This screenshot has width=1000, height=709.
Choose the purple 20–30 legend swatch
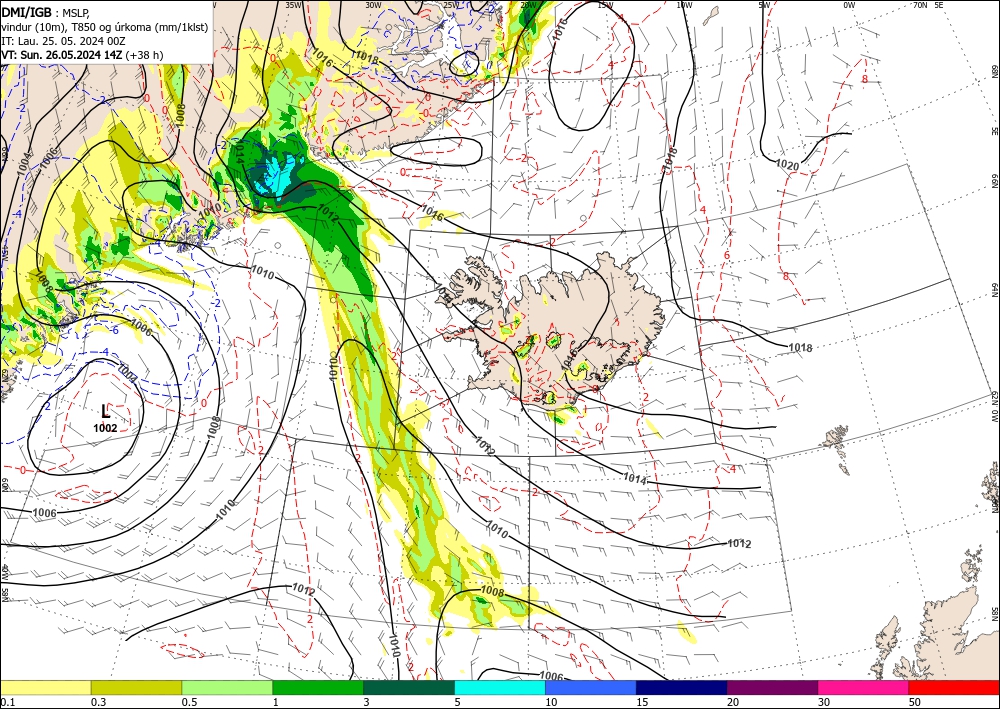pyautogui.click(x=772, y=687)
